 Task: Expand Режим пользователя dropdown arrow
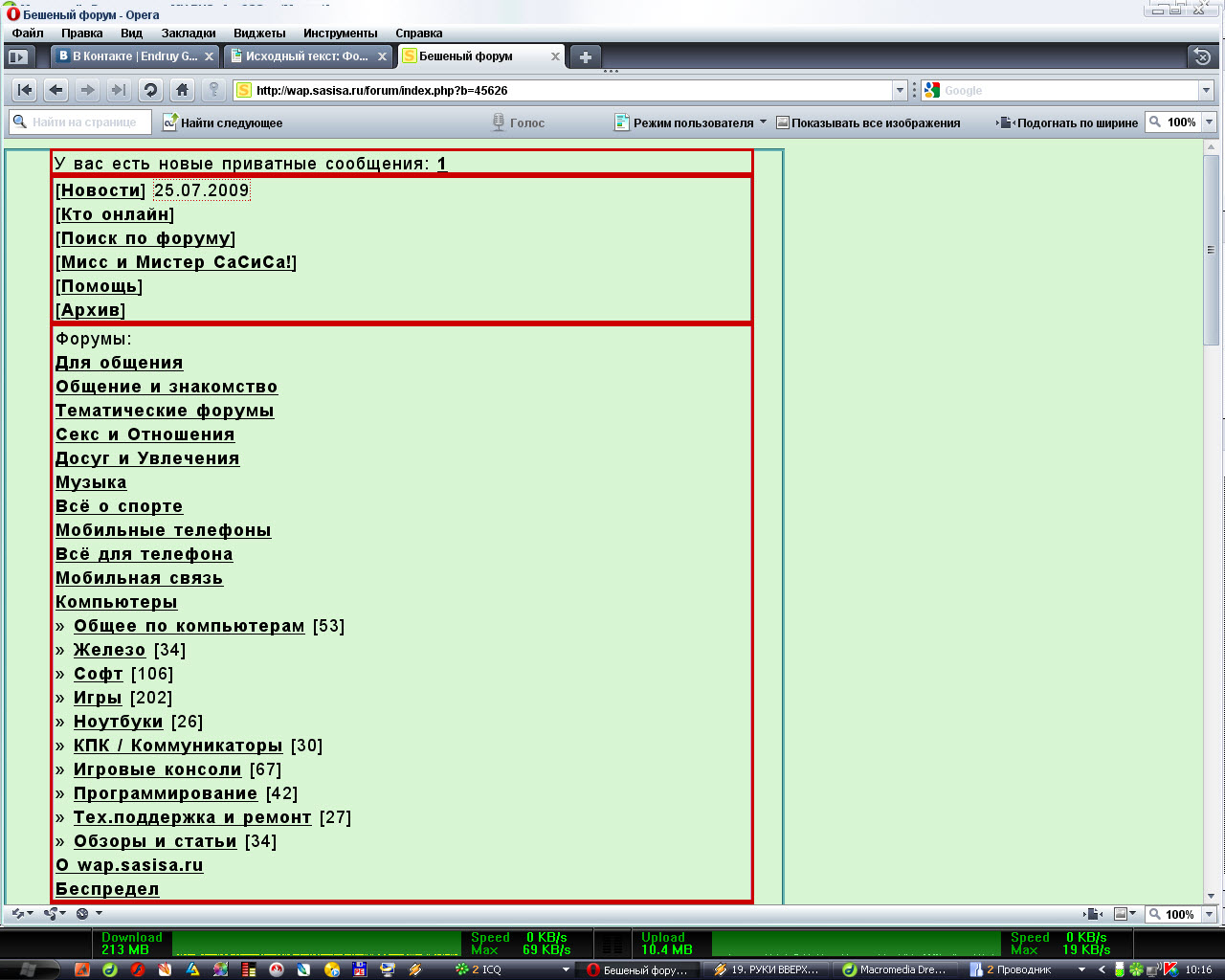(763, 122)
